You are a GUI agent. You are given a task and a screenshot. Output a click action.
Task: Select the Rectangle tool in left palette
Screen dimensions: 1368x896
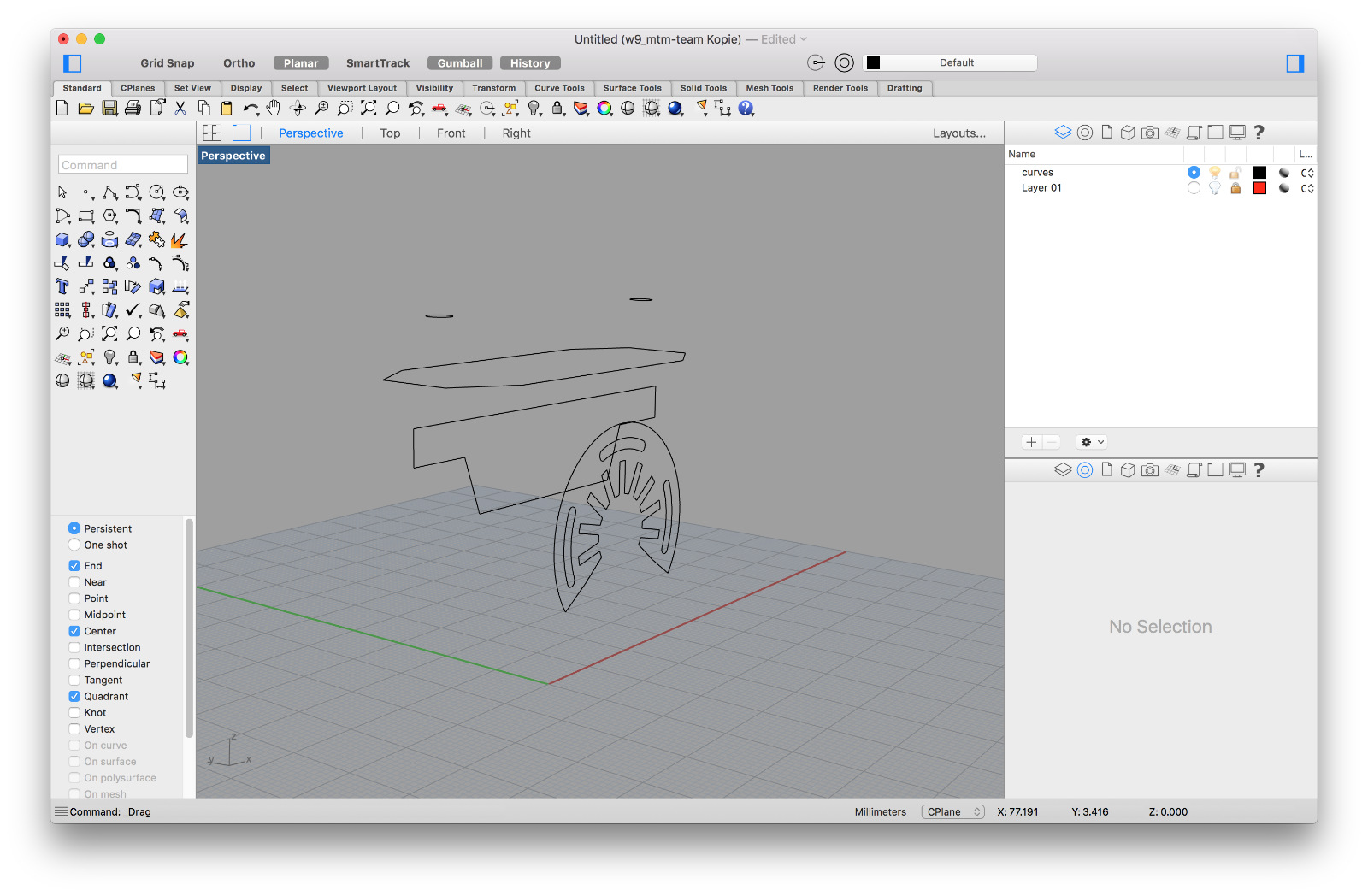click(86, 216)
